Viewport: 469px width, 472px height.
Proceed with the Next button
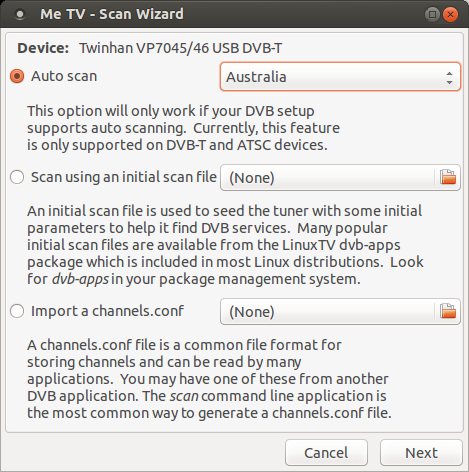[421, 453]
